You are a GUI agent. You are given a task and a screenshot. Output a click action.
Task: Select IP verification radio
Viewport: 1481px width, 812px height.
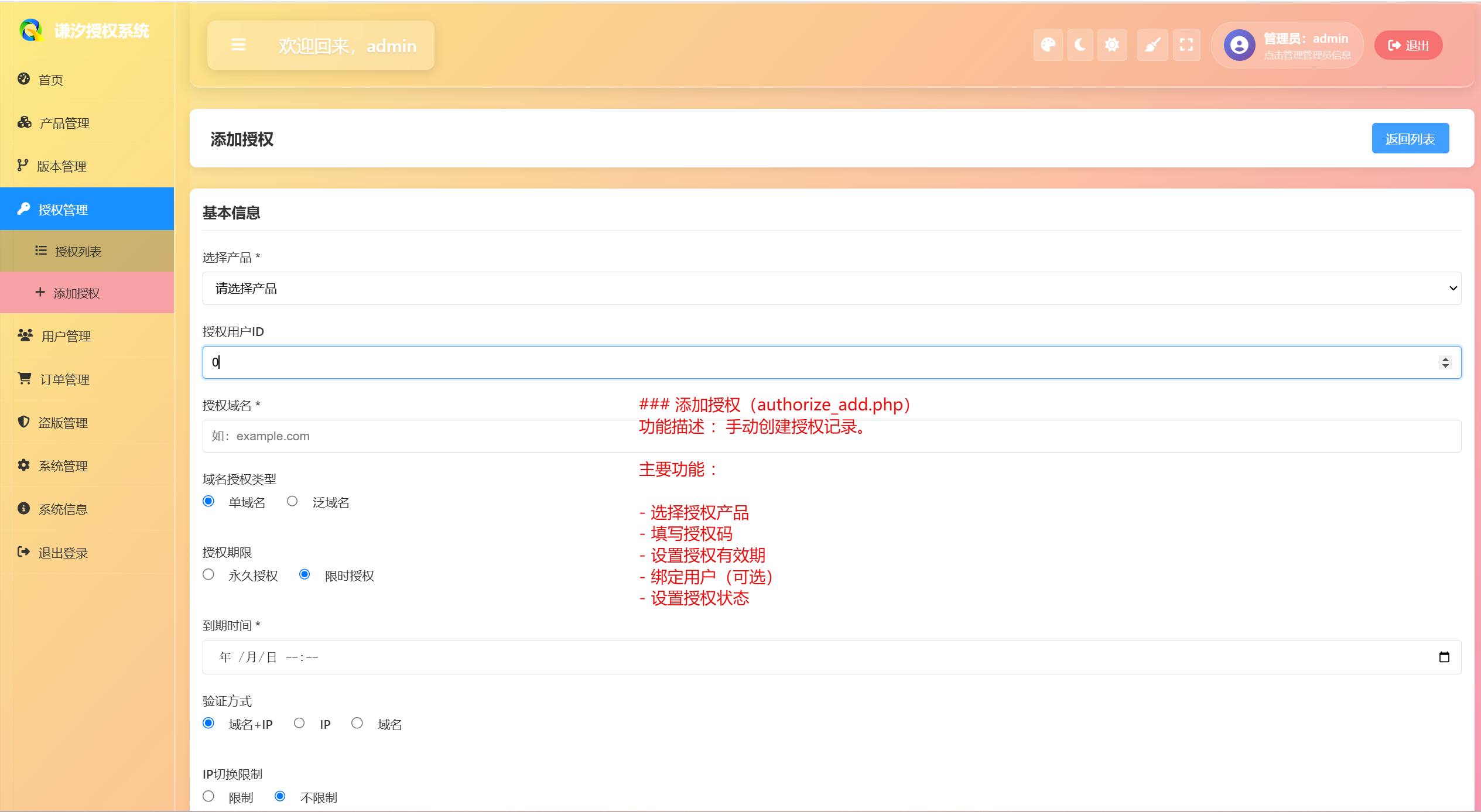[299, 724]
